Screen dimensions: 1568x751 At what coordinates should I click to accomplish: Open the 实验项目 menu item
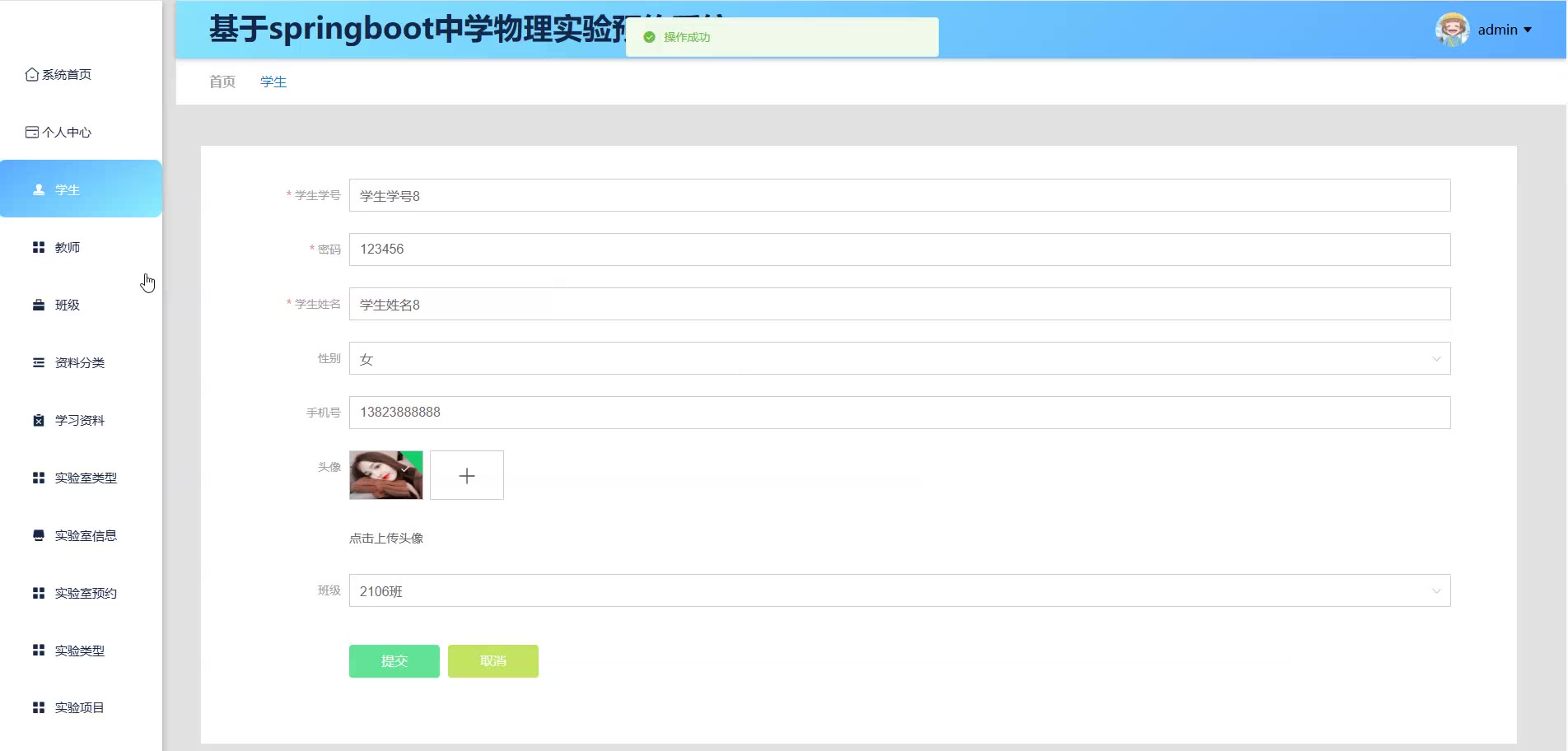click(x=81, y=707)
